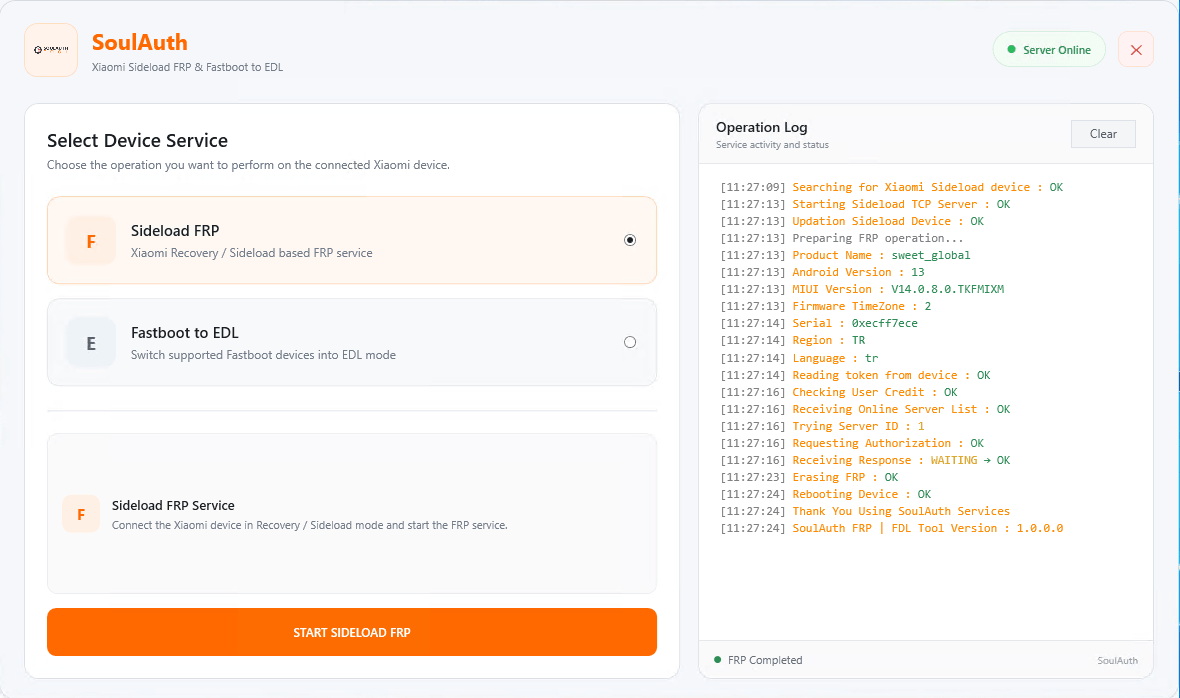Click the 'FRP Completed' status text
Screen dimensions: 1180x698
(x=765, y=660)
